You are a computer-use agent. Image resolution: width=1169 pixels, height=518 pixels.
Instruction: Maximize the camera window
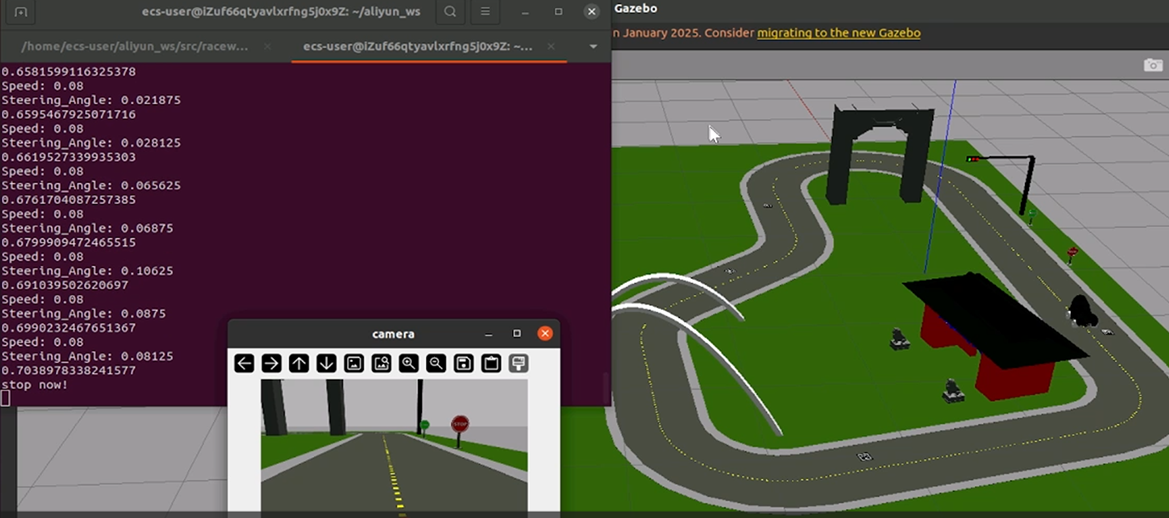pos(517,334)
